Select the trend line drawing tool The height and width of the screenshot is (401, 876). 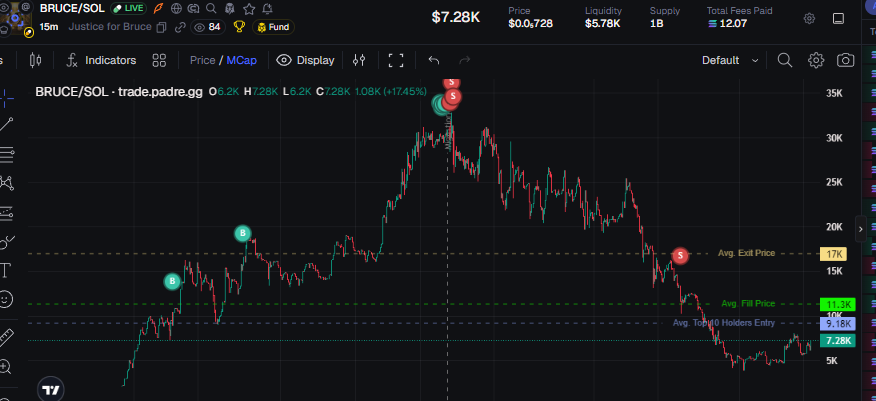(7, 124)
